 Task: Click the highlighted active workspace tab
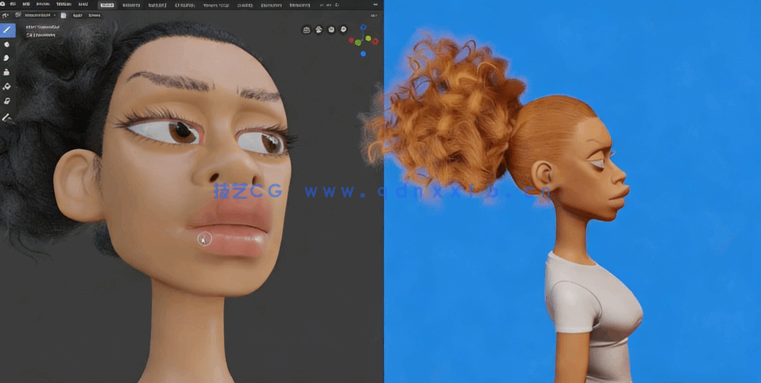click(x=106, y=5)
